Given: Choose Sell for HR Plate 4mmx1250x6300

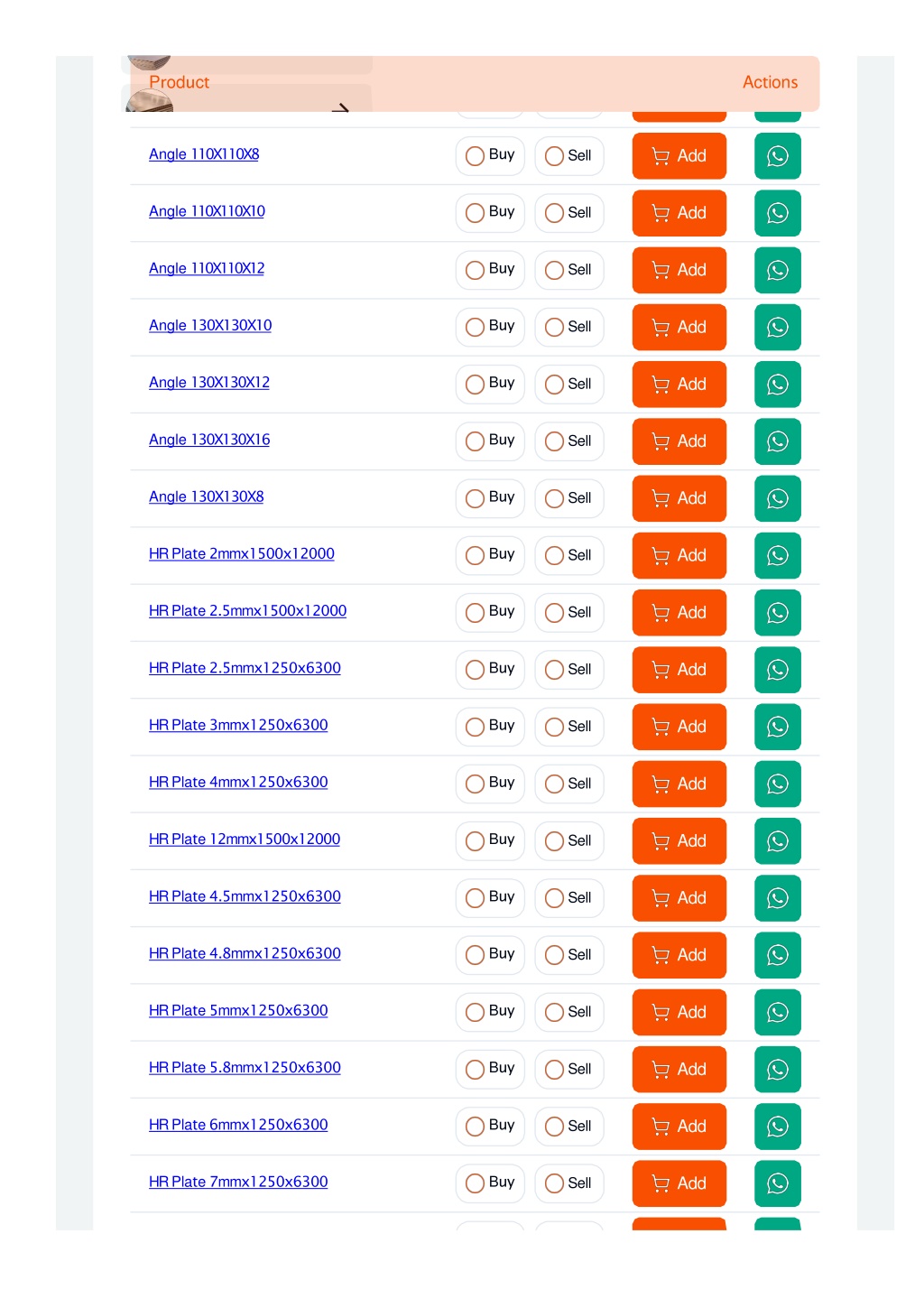Looking at the screenshot, I should click(568, 784).
